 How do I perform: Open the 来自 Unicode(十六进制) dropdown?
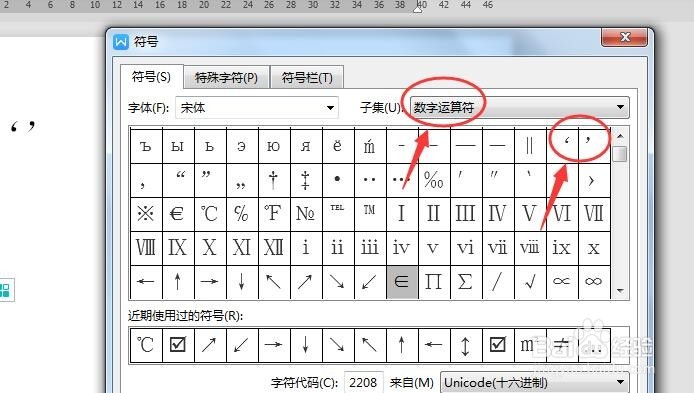[x=534, y=382]
